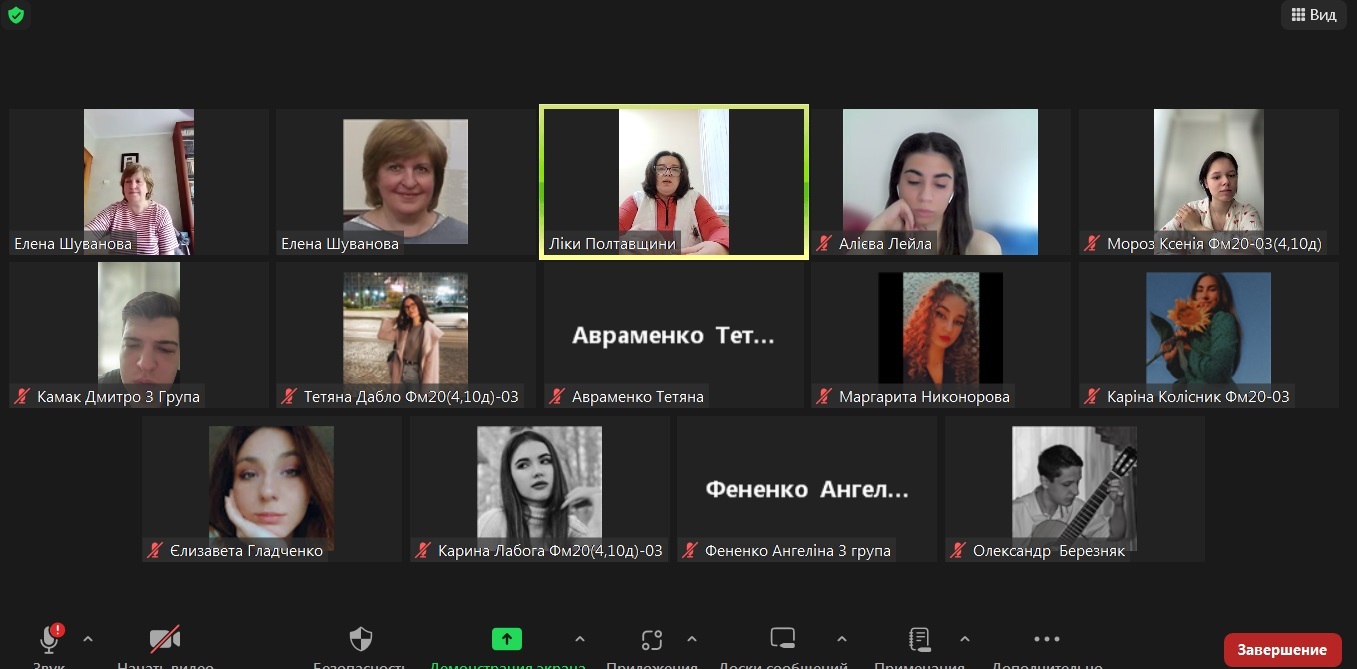Click green Демонстрация экрана share icon
Image resolution: width=1357 pixels, height=669 pixels.
507,639
